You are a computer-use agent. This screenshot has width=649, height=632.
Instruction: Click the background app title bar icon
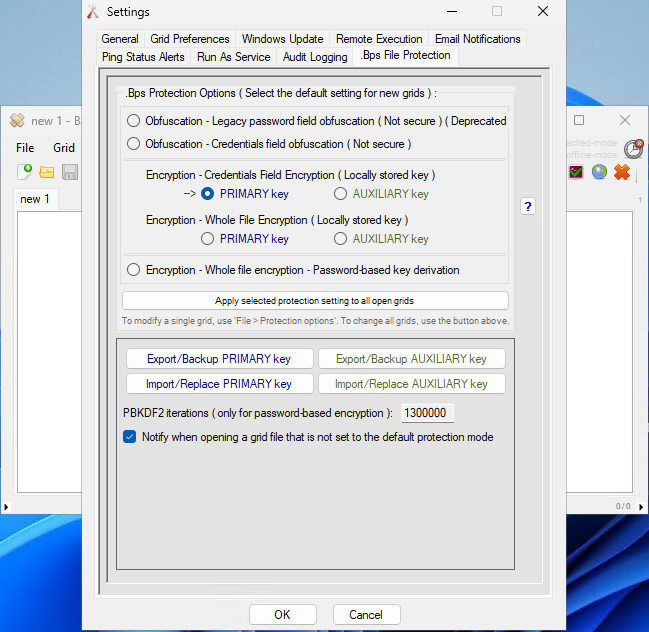[x=17, y=120]
